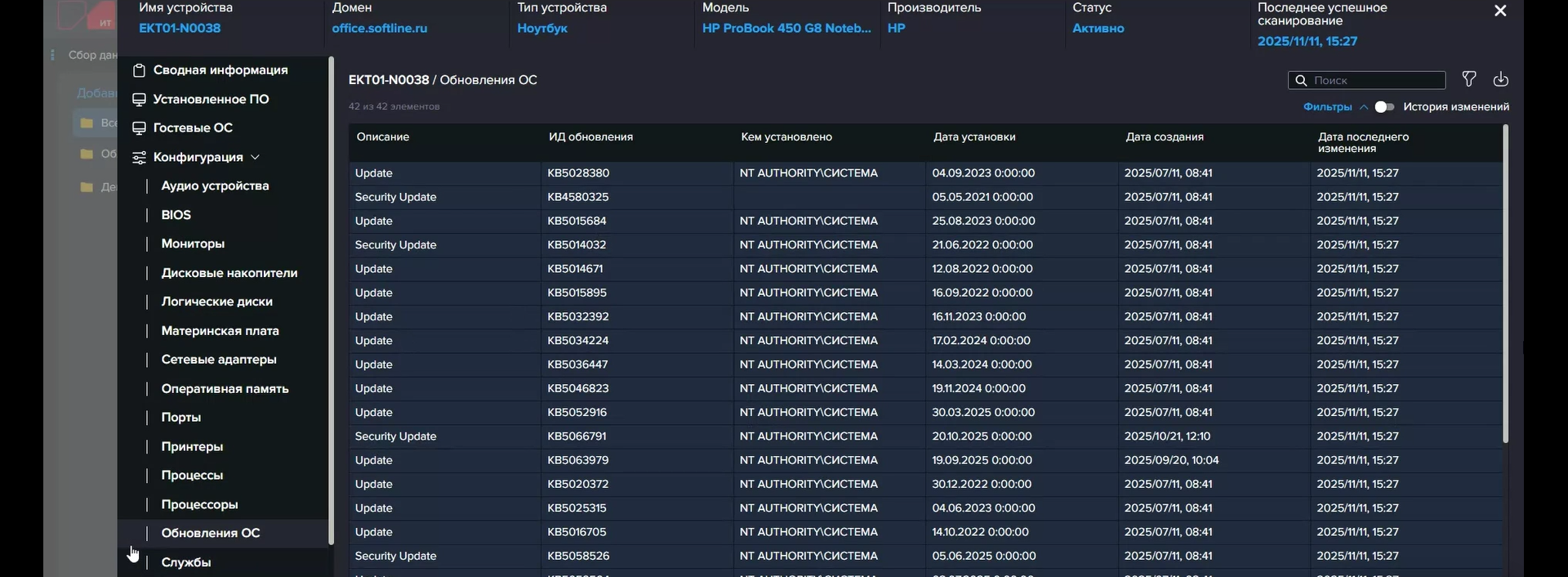Collapse the Конфигурация section chevron
The image size is (1568, 577).
point(255,157)
